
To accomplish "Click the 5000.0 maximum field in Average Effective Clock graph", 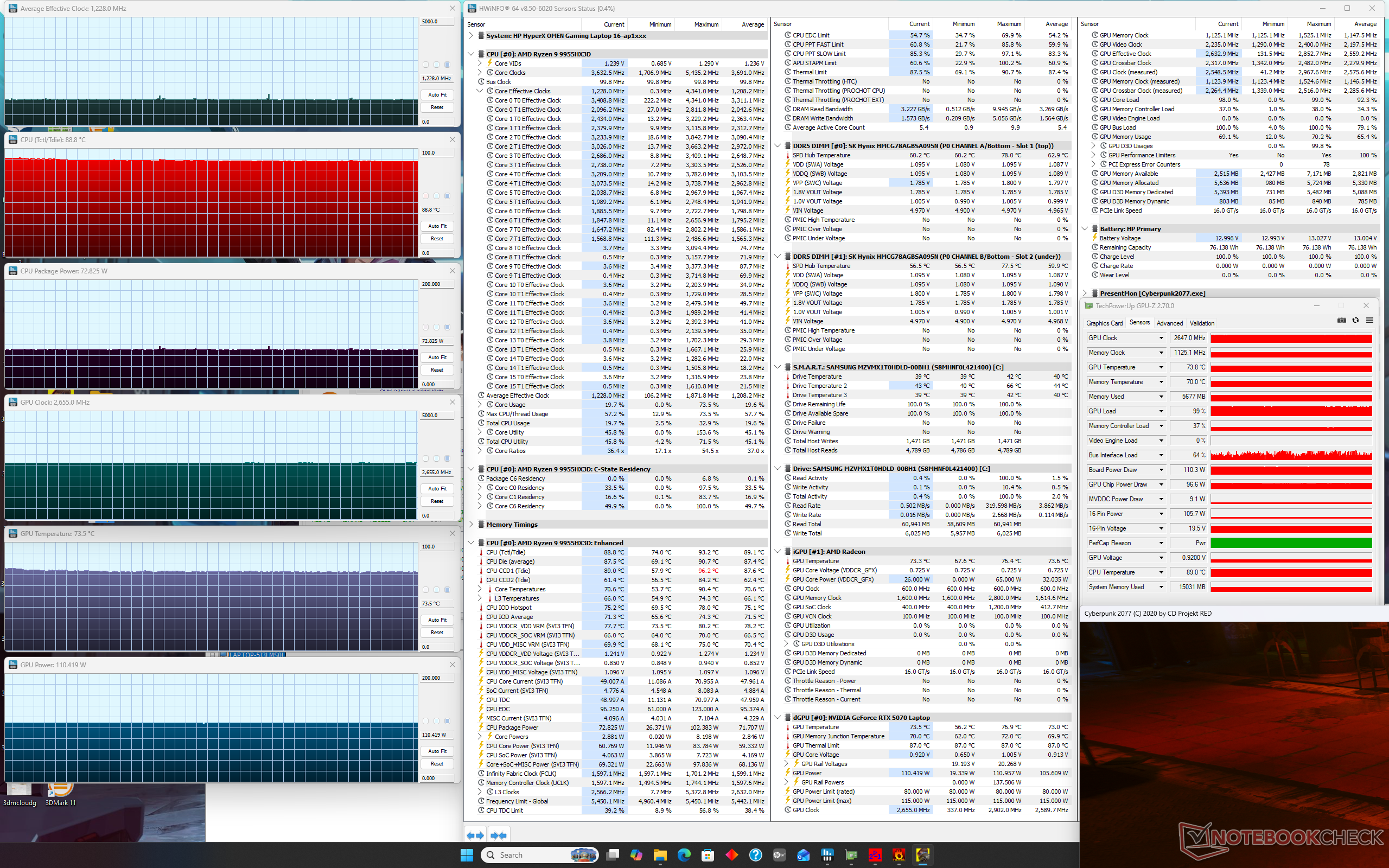I will pyautogui.click(x=437, y=22).
